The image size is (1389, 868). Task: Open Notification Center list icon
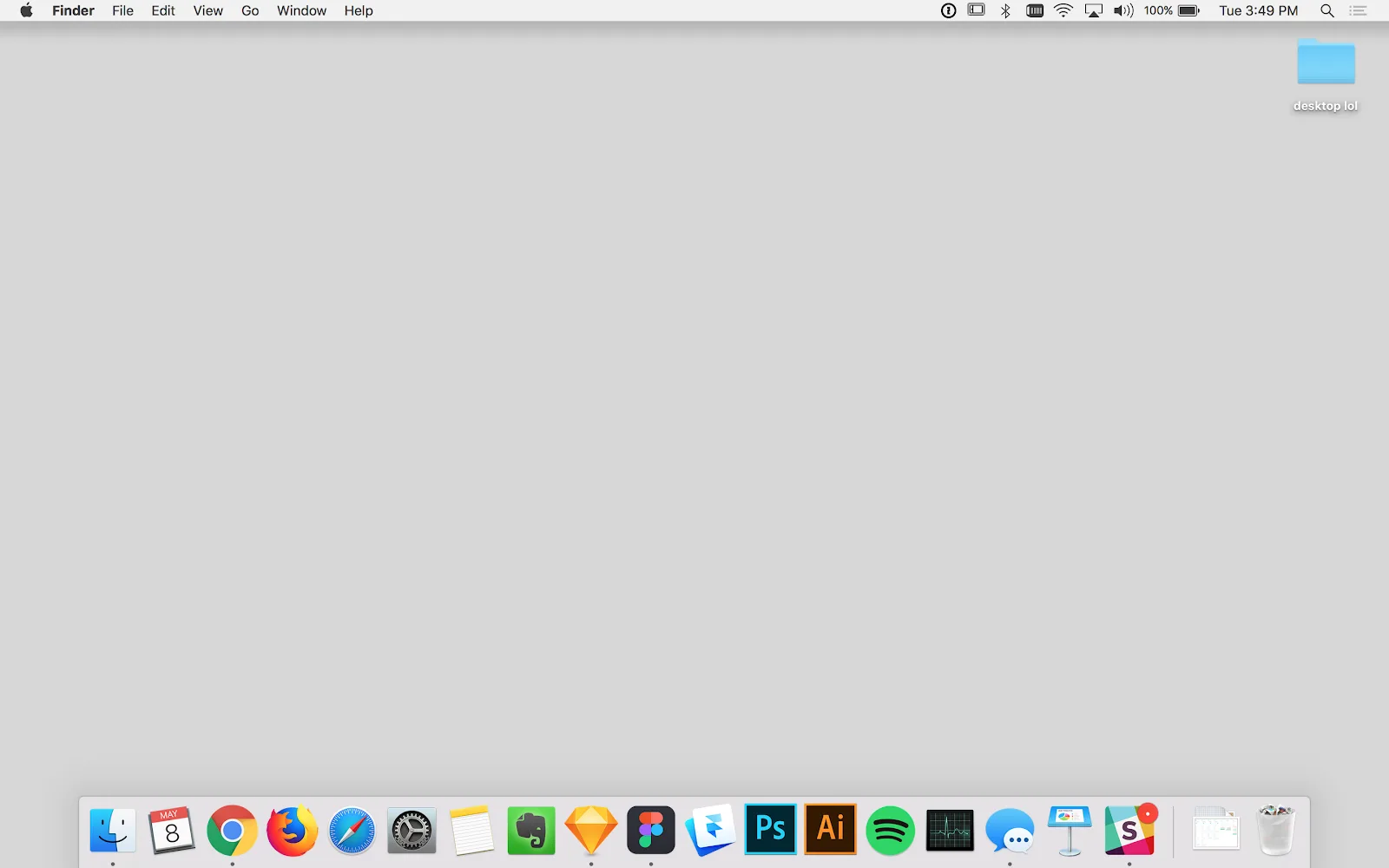pos(1359,10)
